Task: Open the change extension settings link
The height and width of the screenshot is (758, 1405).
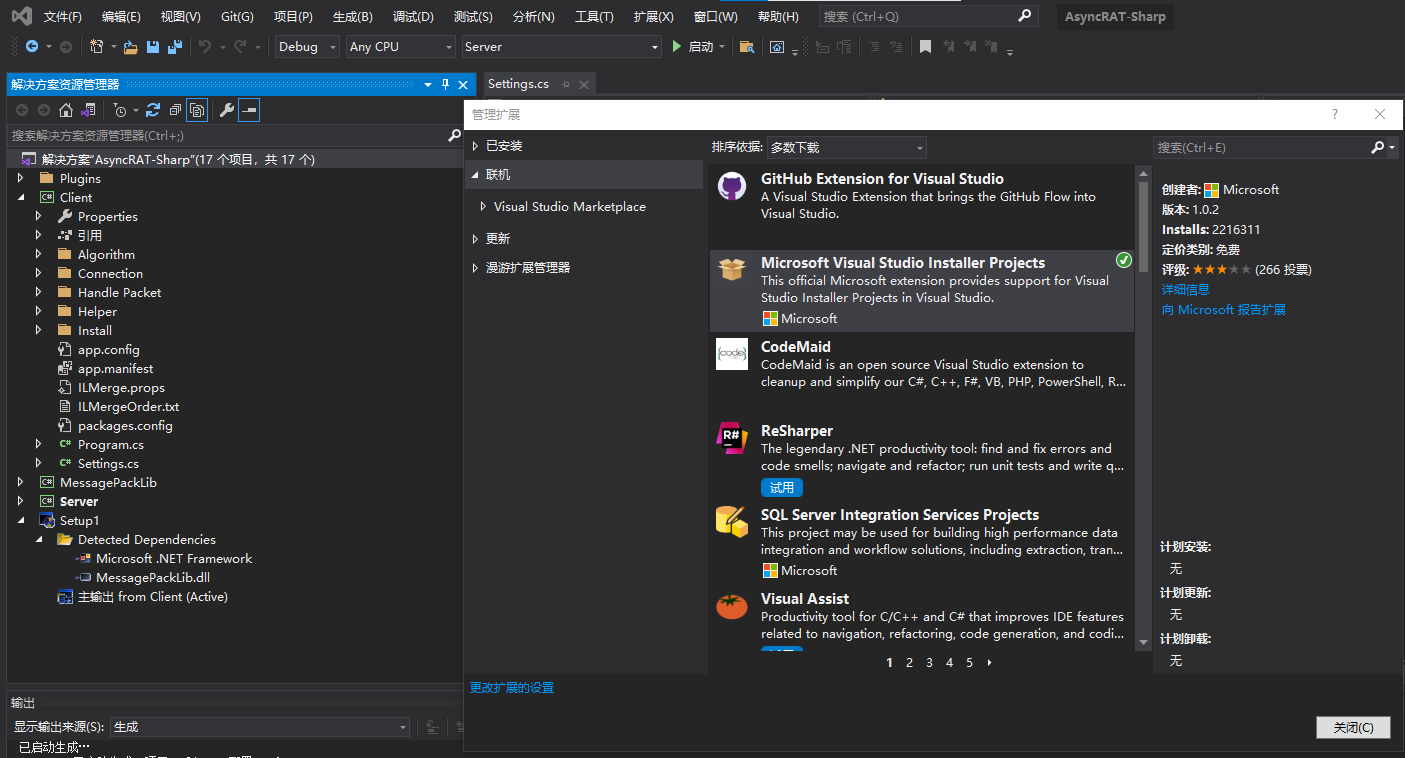Action: [512, 688]
